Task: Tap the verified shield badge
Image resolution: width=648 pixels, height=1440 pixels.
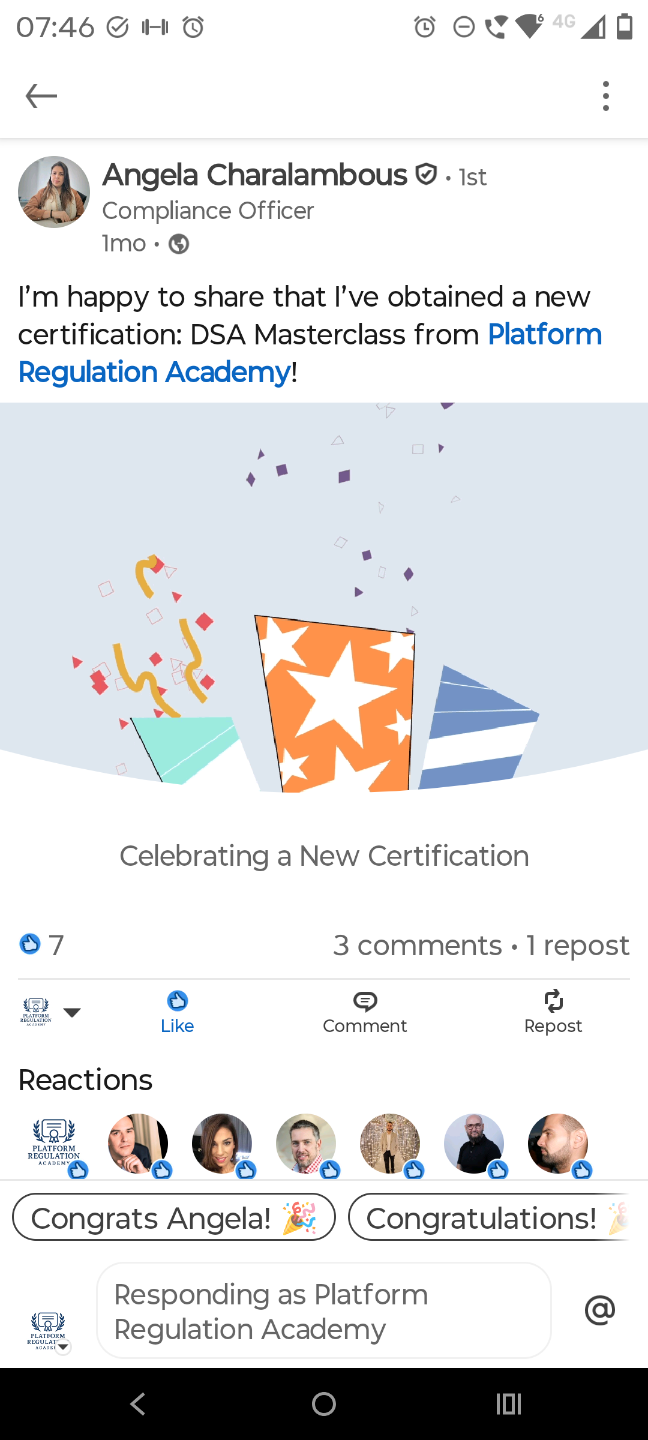Action: tap(426, 175)
